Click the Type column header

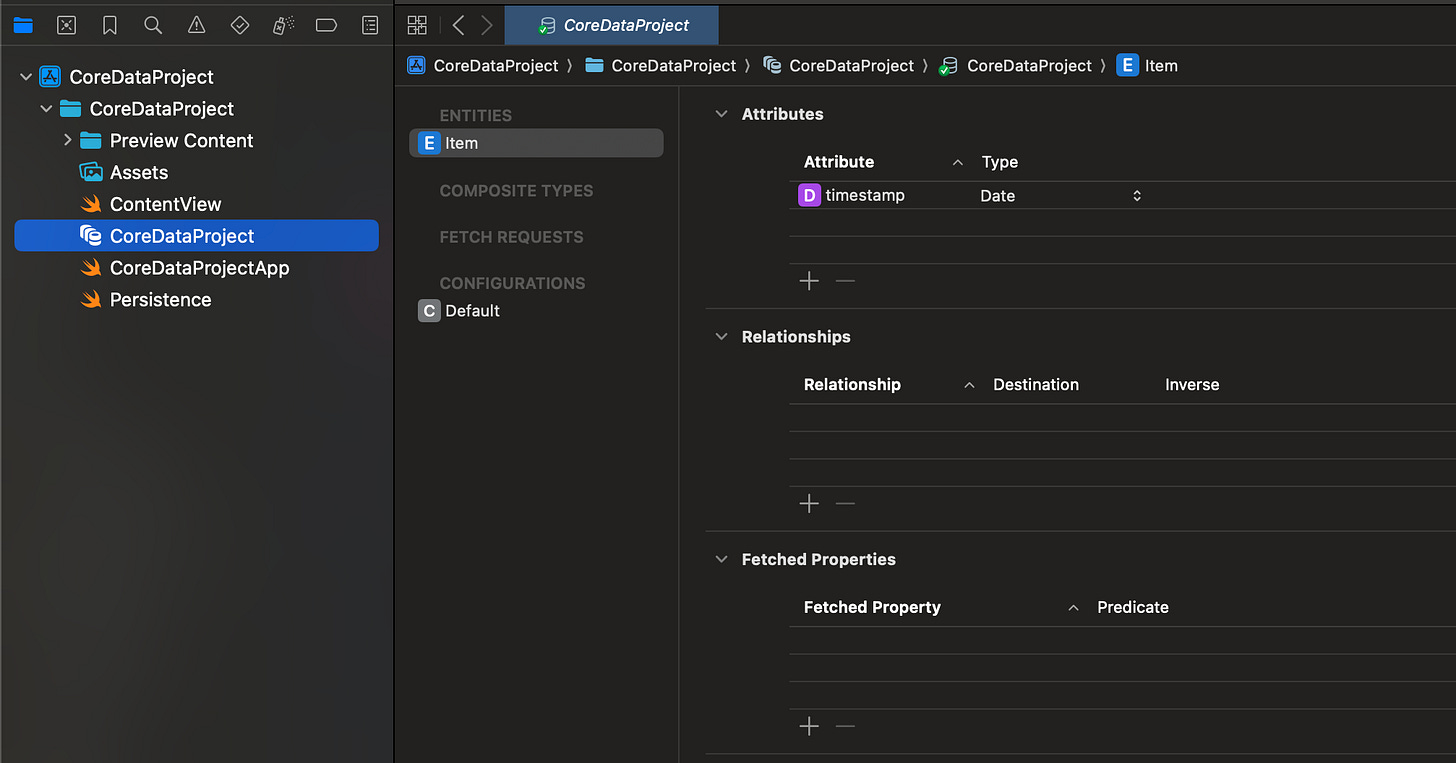[x=1000, y=162]
